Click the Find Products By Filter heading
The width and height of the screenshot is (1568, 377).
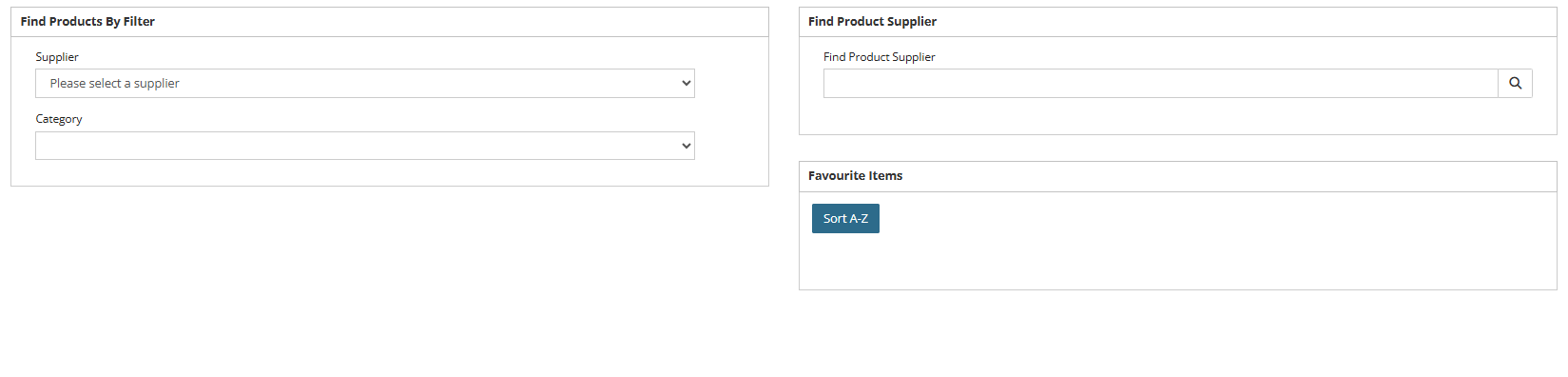tap(87, 21)
